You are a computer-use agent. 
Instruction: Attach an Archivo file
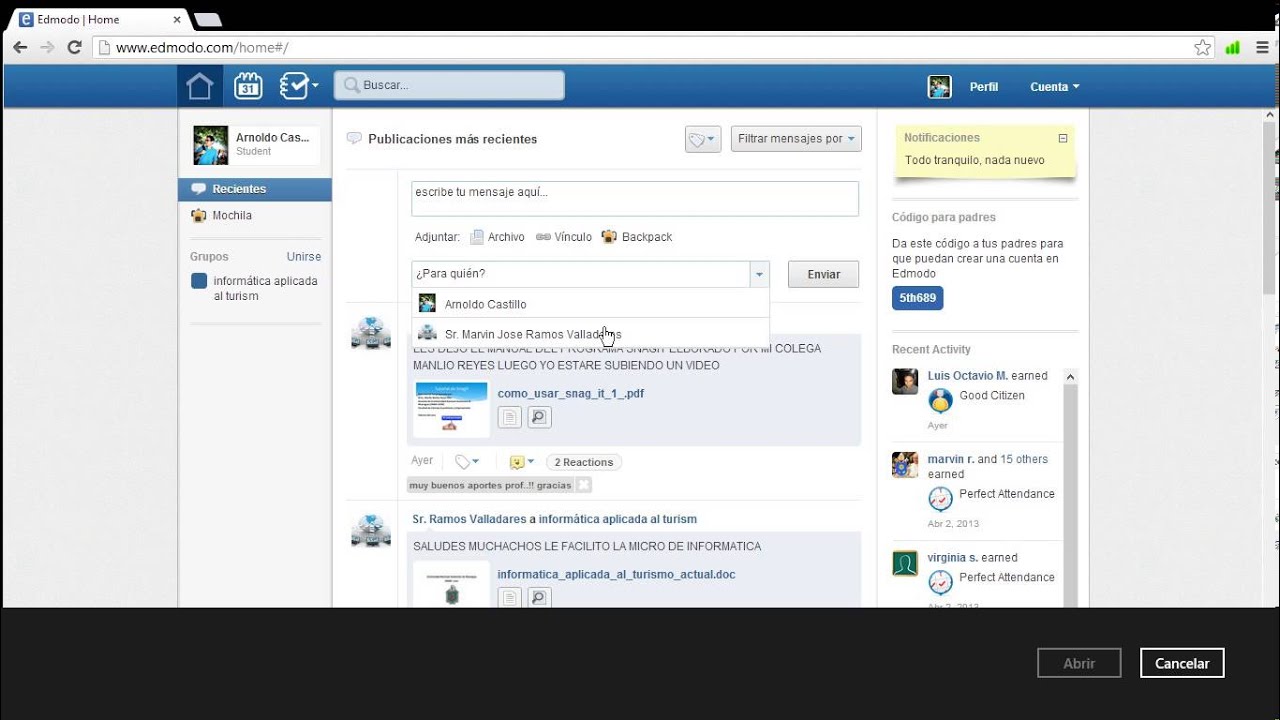[x=497, y=237]
